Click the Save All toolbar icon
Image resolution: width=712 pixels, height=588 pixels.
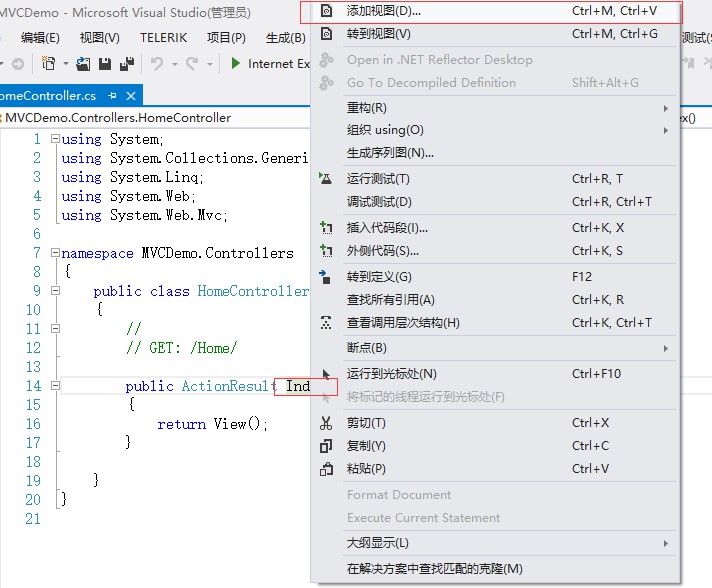(x=127, y=64)
